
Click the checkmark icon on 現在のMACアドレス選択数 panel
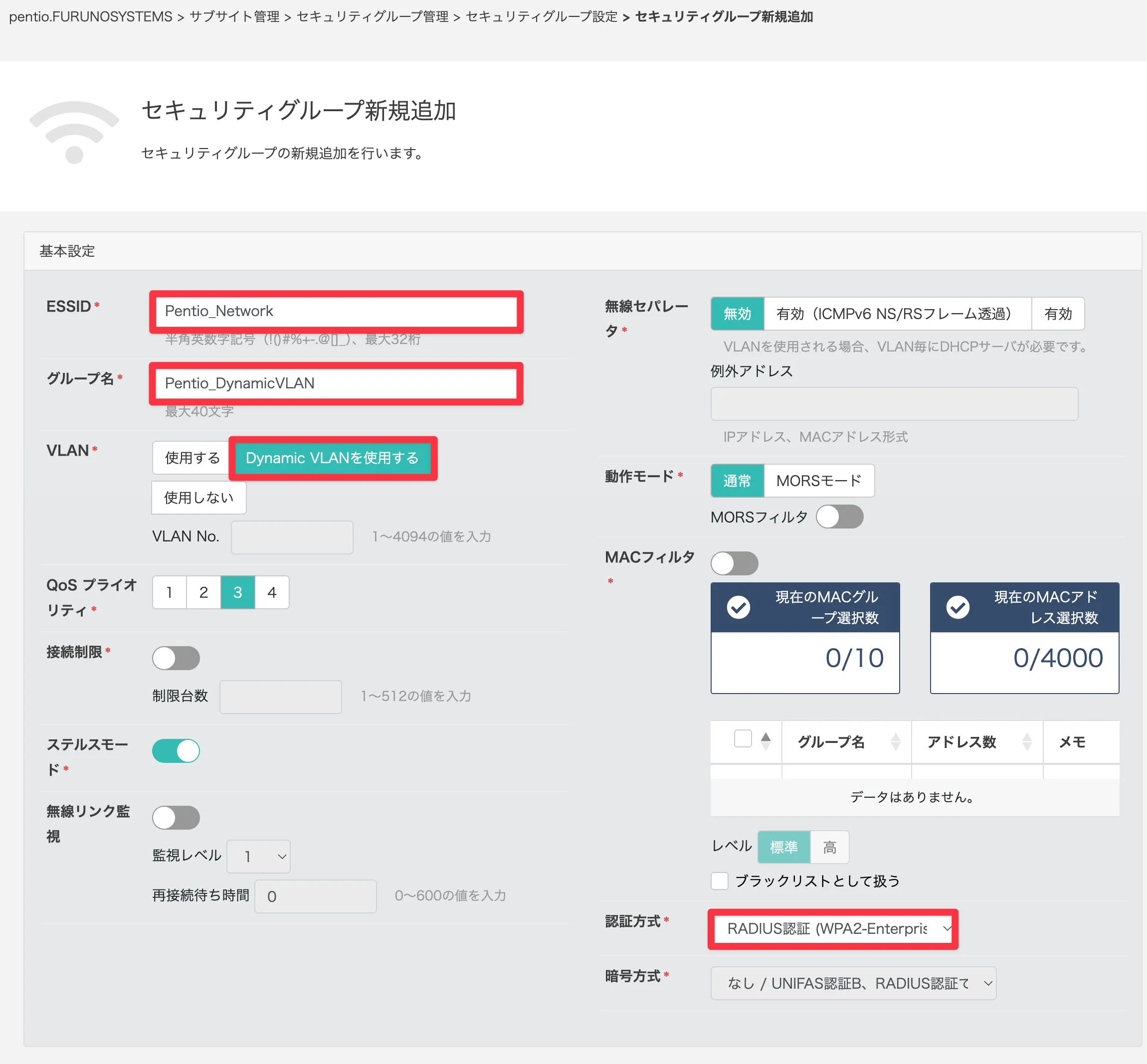pyautogui.click(x=958, y=607)
